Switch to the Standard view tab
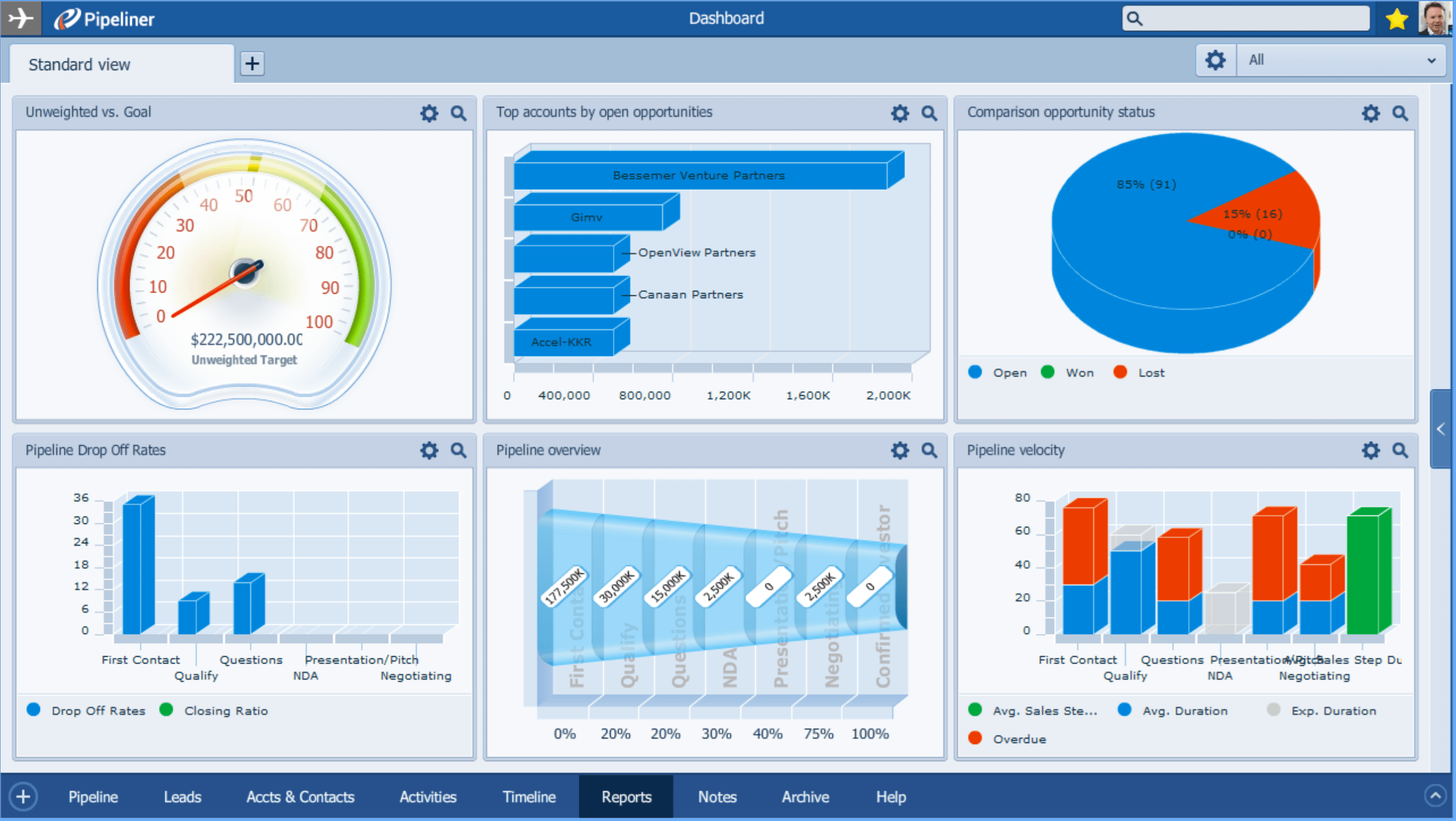This screenshot has height=821, width=1456. [x=79, y=64]
